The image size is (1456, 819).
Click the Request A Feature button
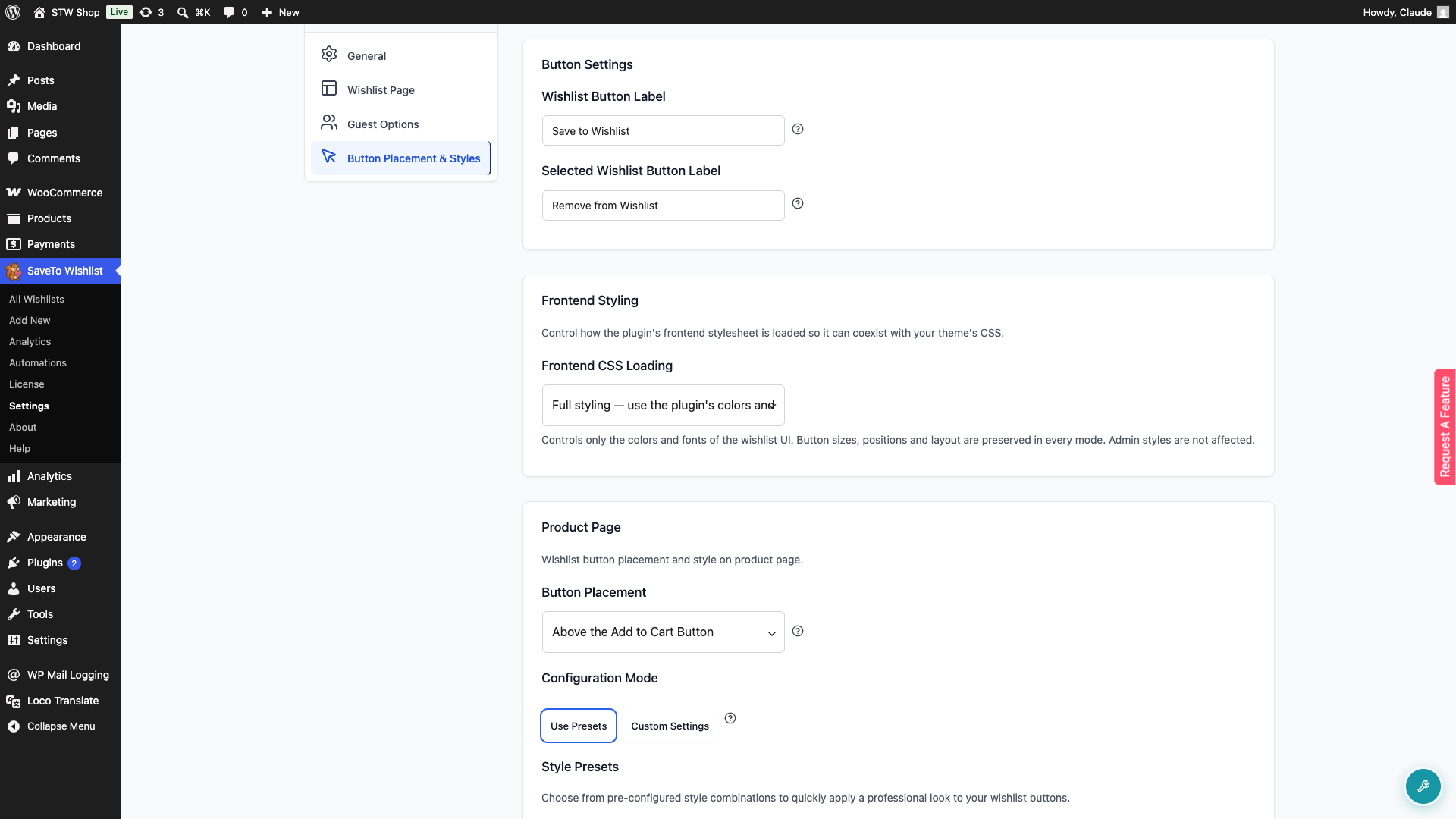coord(1445,427)
